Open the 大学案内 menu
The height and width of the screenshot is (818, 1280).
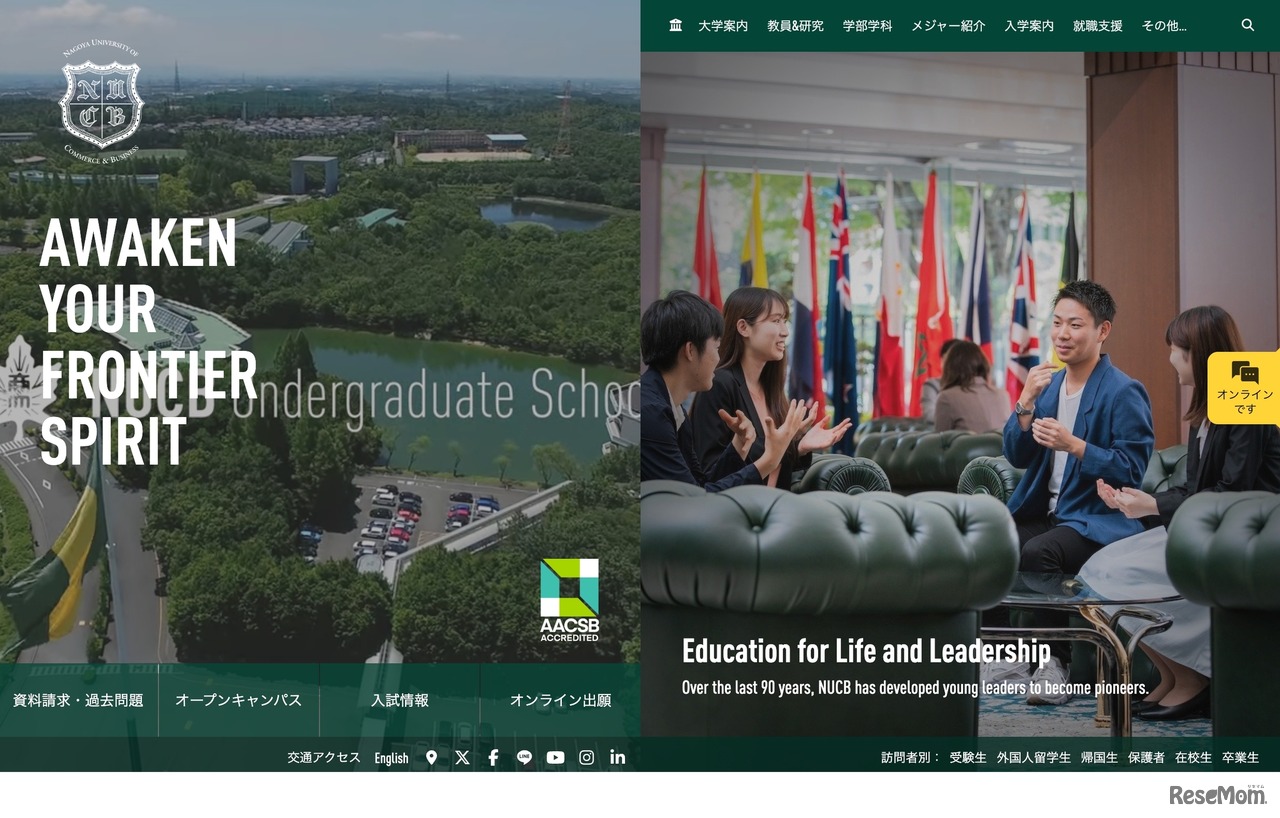coord(723,26)
